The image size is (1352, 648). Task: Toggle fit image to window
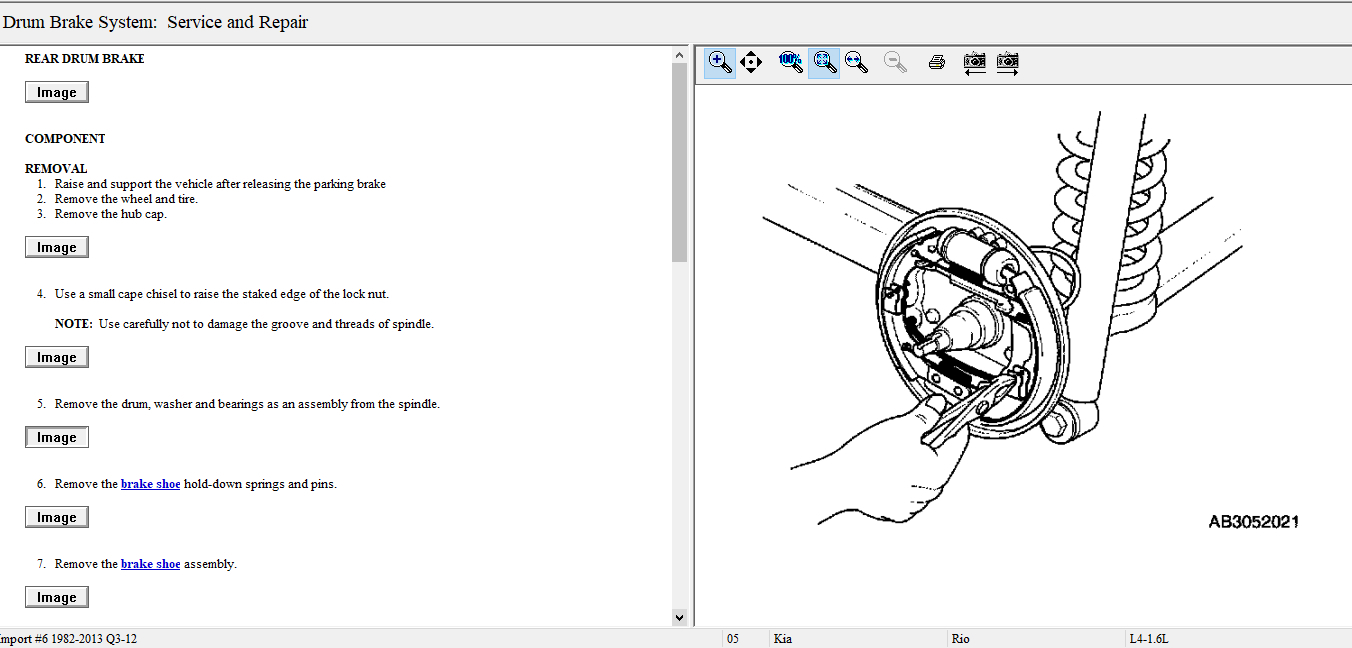(824, 63)
